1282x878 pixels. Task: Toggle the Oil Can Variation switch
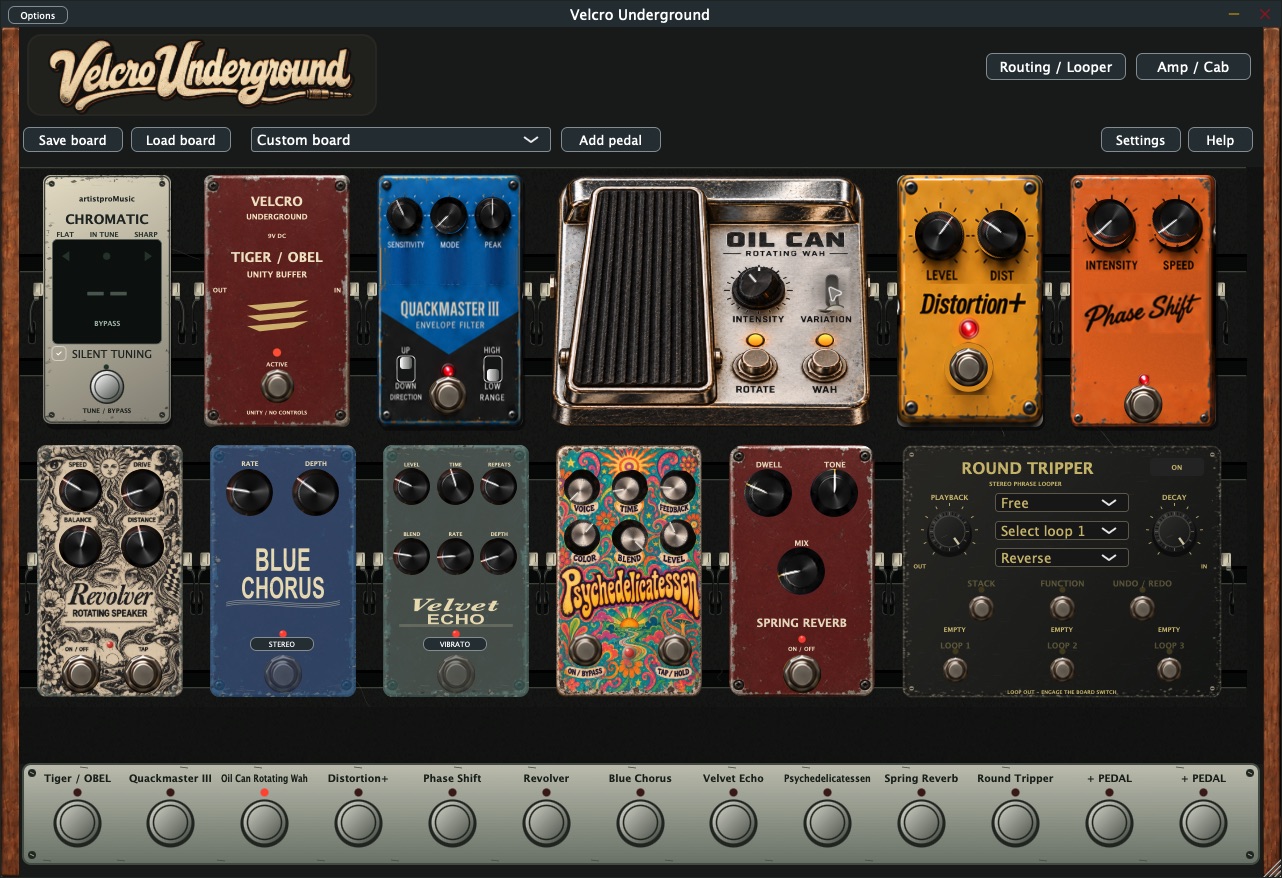click(833, 293)
